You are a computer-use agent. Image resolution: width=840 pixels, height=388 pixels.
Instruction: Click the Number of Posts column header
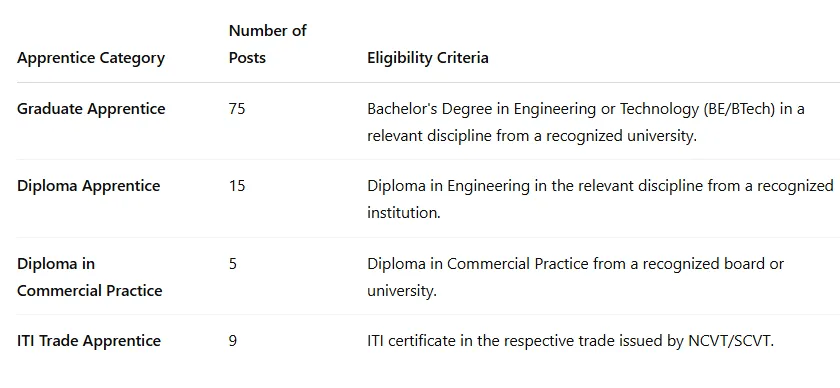[x=267, y=44]
